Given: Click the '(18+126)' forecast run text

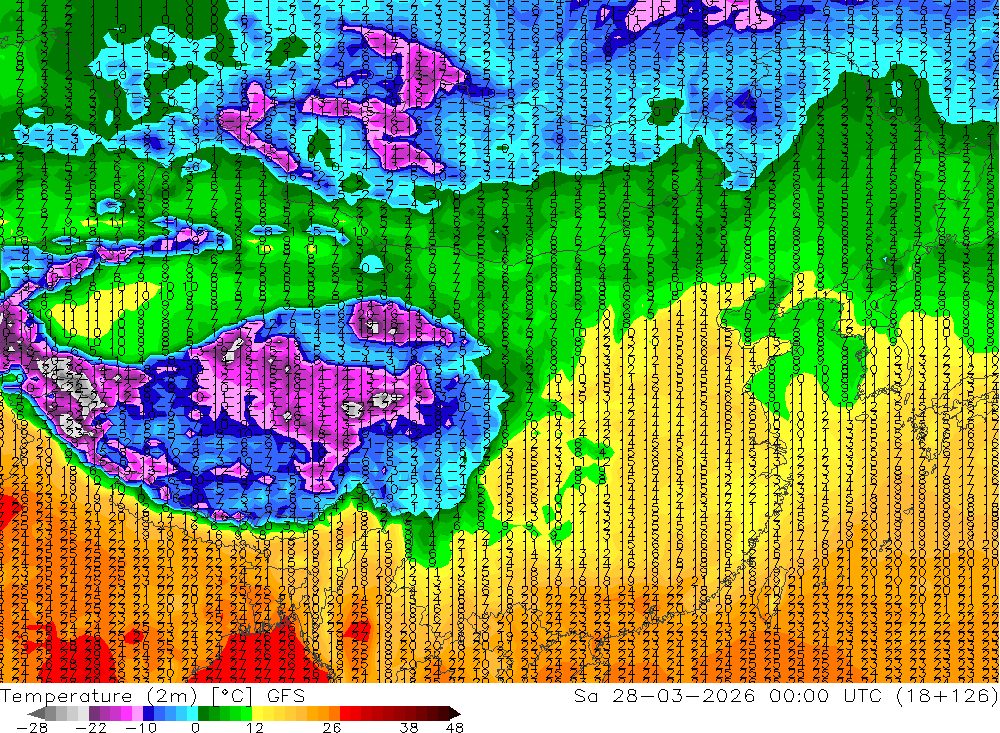Looking at the screenshot, I should [946, 696].
